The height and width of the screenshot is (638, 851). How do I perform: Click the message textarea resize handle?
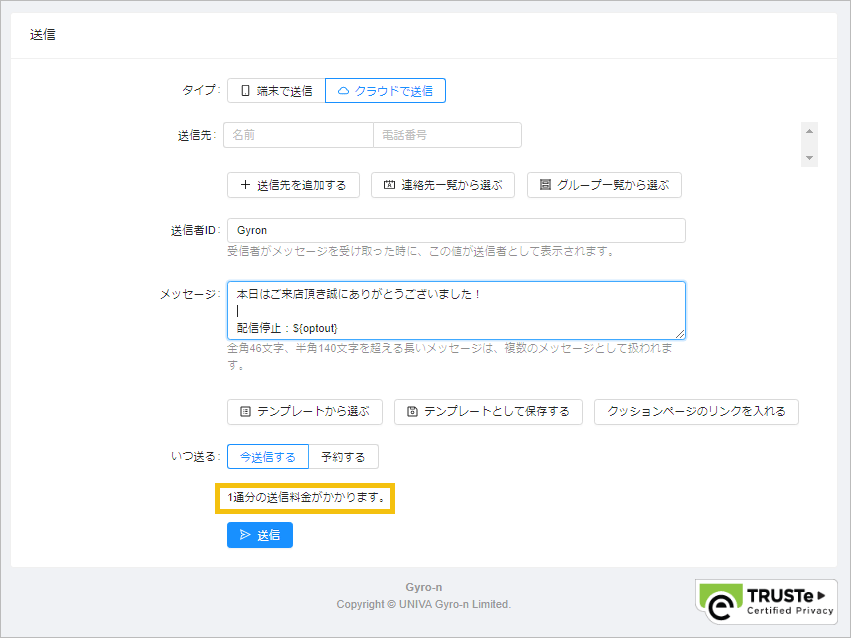pos(680,334)
